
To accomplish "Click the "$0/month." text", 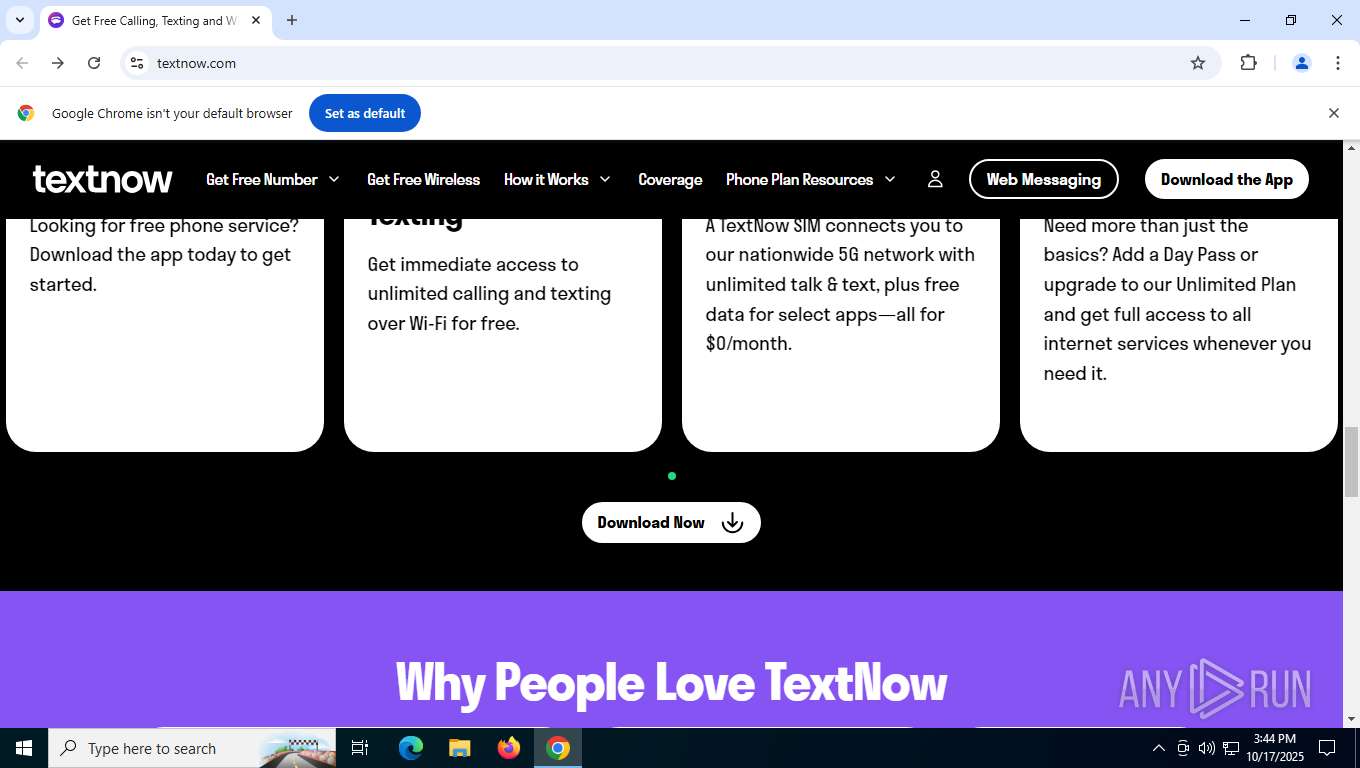I will coord(748,344).
